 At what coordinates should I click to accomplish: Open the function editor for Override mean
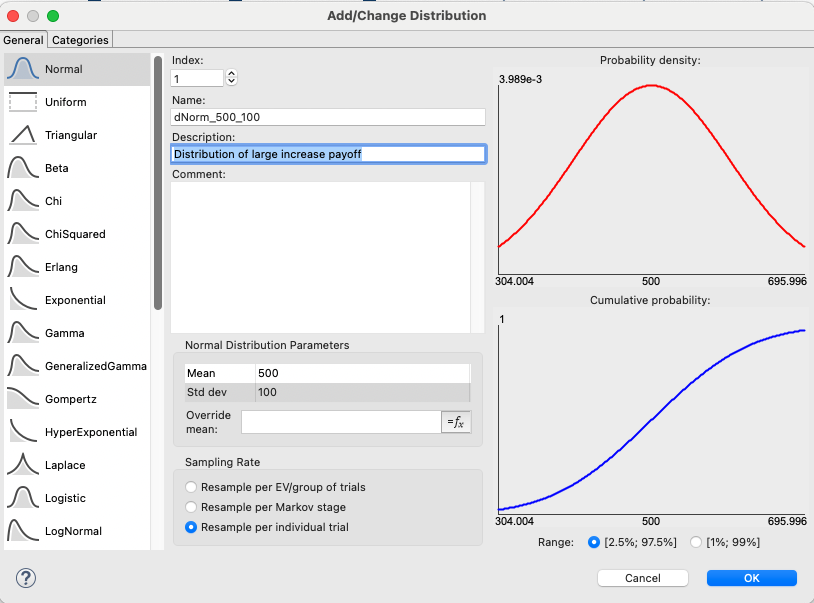click(x=456, y=422)
